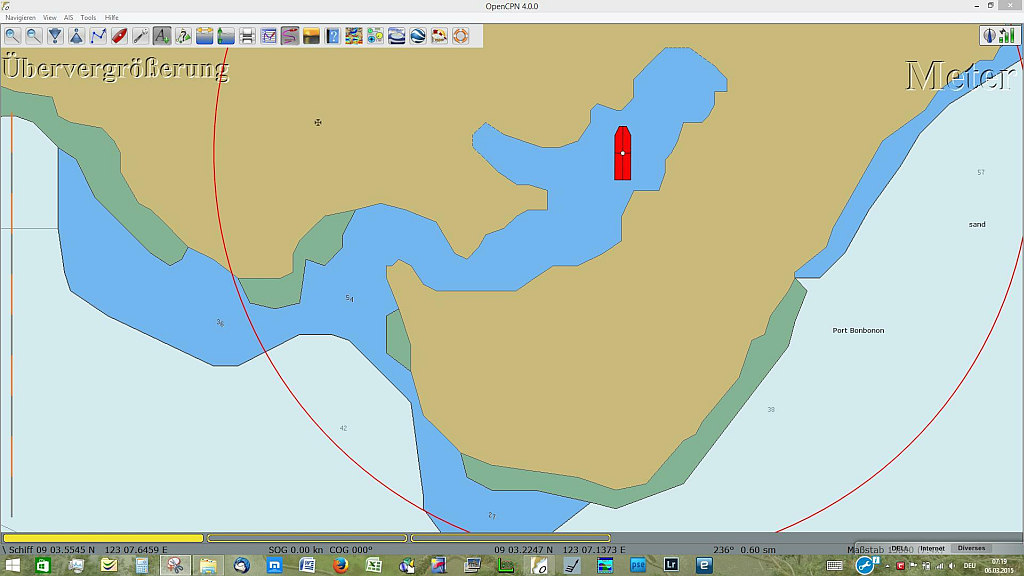The image size is (1024, 576).
Task: Open the Hilfe menu
Action: pyautogui.click(x=112, y=18)
